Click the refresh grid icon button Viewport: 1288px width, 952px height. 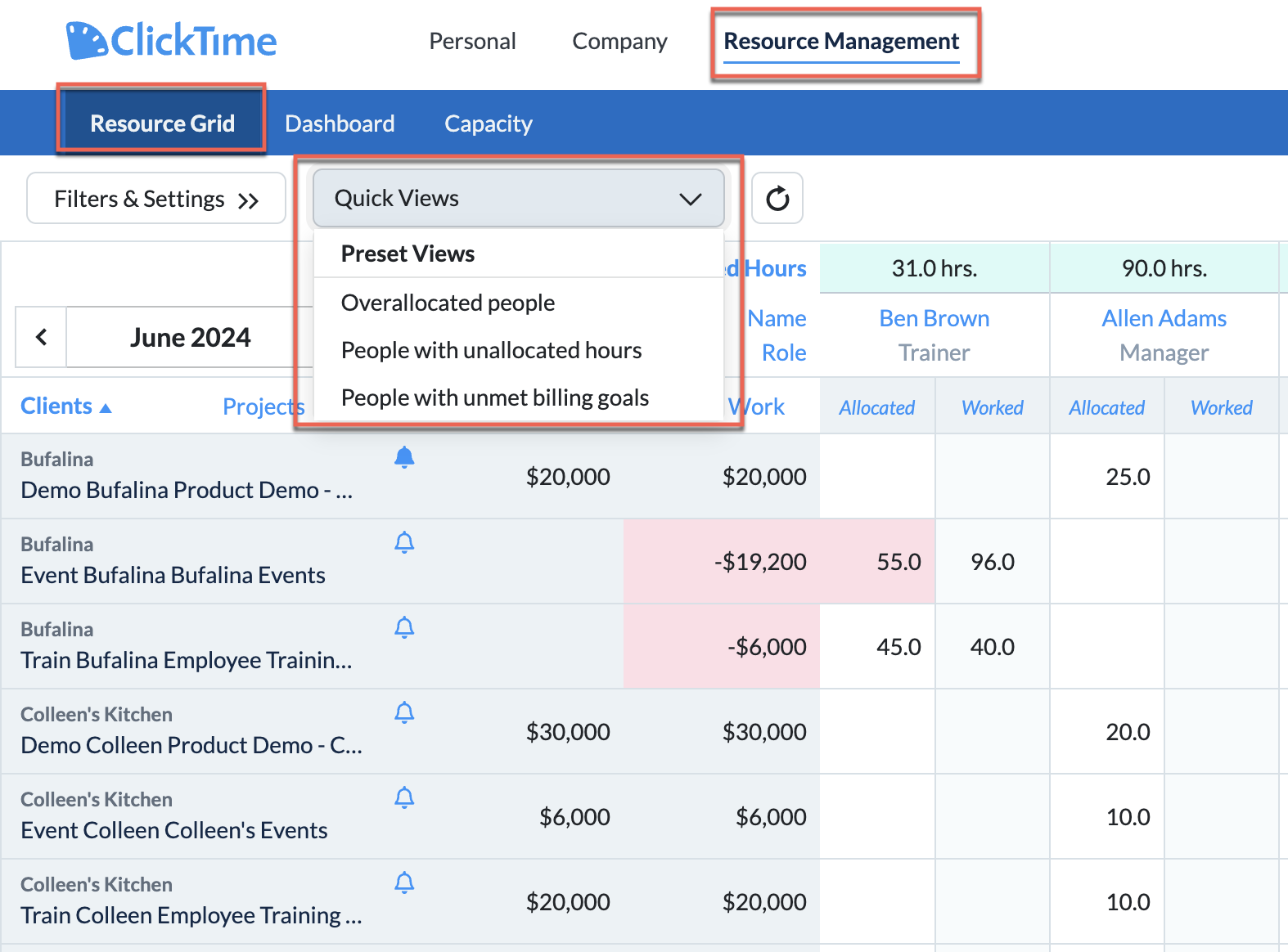(777, 198)
